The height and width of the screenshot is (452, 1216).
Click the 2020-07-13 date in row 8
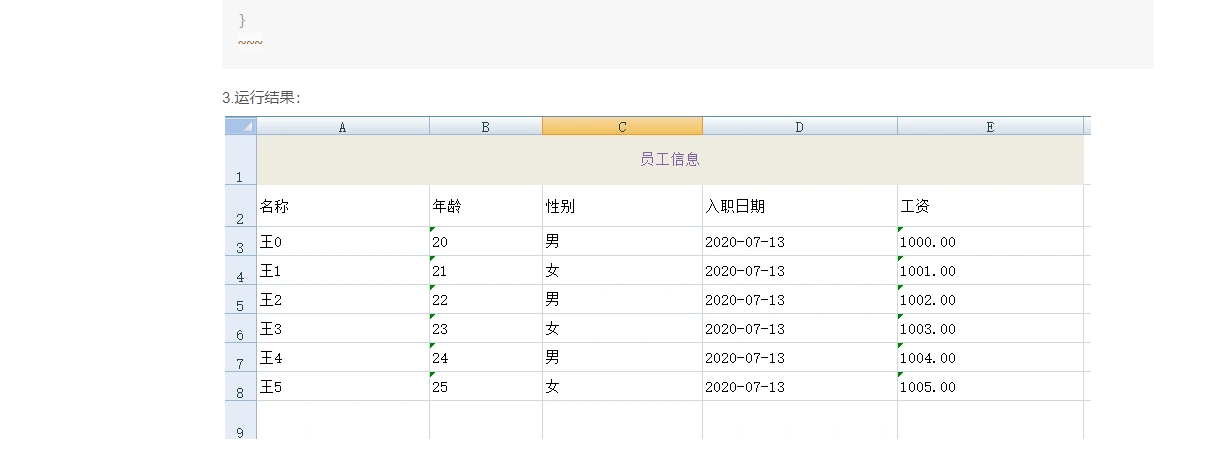pos(745,387)
